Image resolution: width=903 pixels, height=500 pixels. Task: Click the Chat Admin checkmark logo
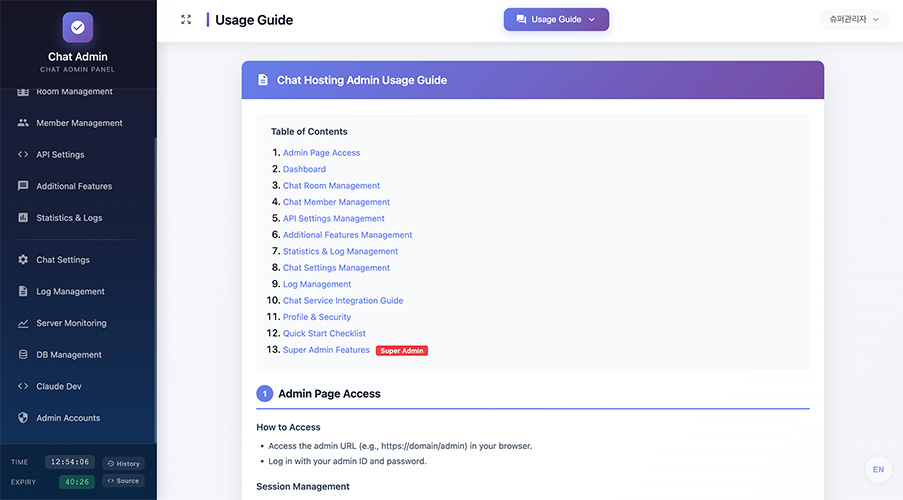click(x=78, y=27)
